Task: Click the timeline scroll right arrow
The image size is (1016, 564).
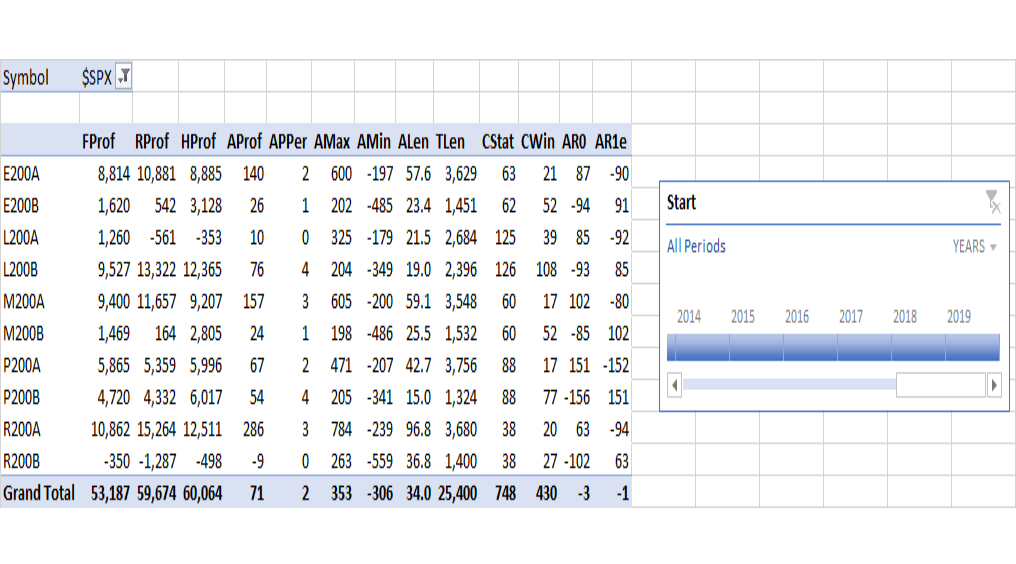Action: [x=994, y=386]
